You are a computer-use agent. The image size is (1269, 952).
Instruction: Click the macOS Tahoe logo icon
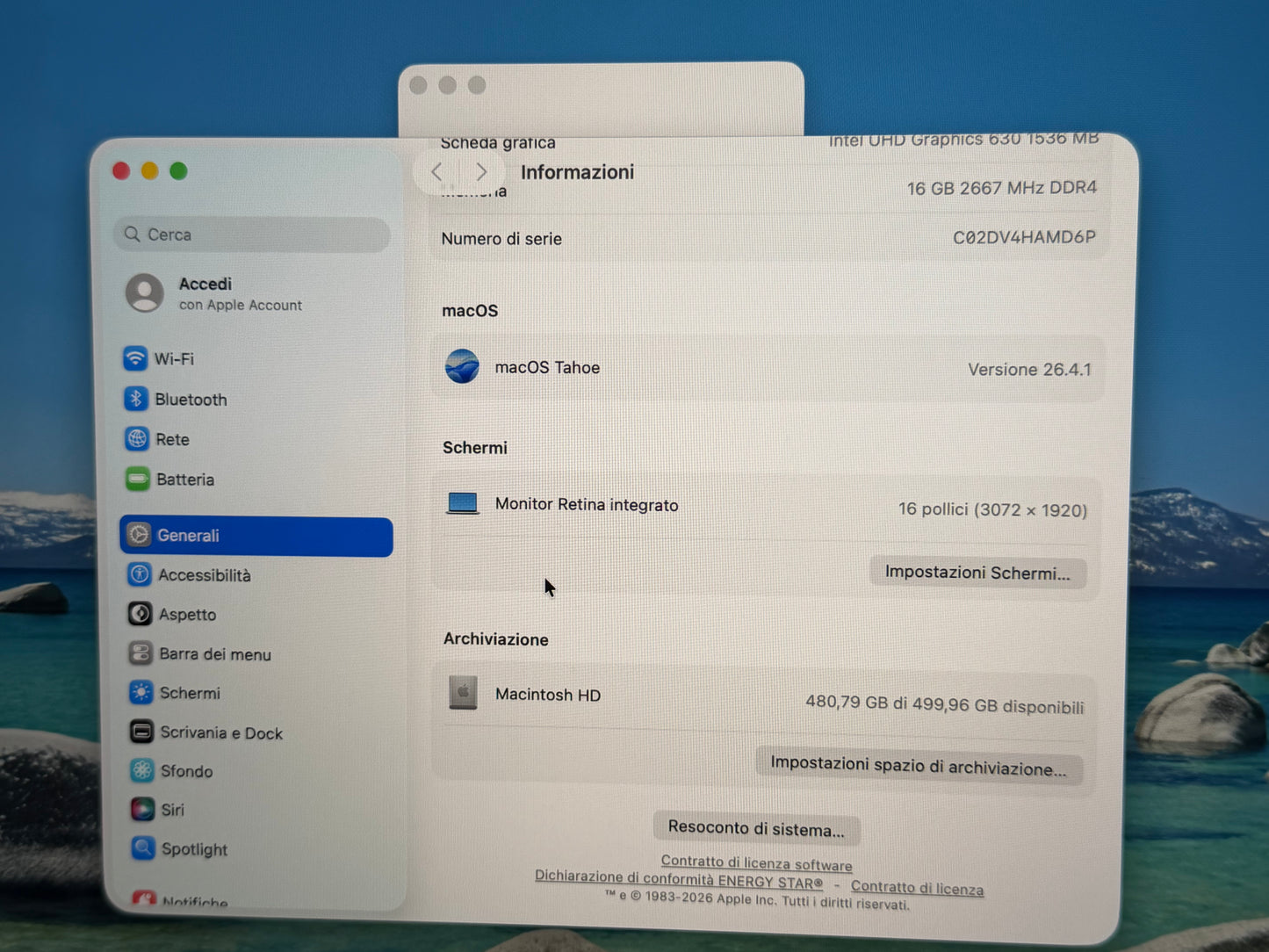tap(462, 367)
